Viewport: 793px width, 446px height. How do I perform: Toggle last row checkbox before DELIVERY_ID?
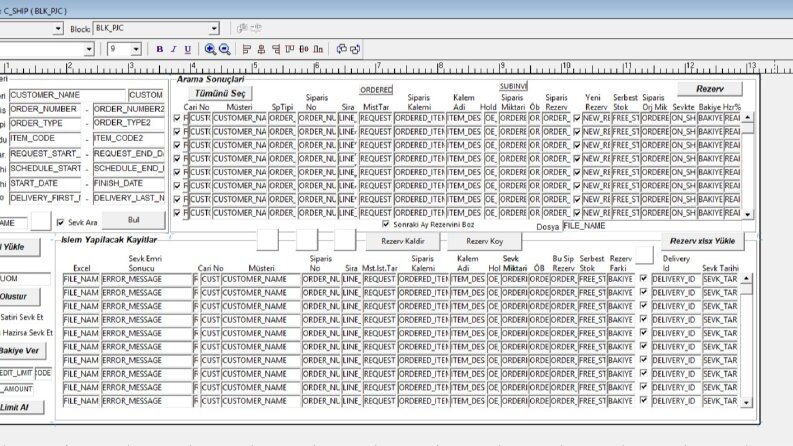643,400
